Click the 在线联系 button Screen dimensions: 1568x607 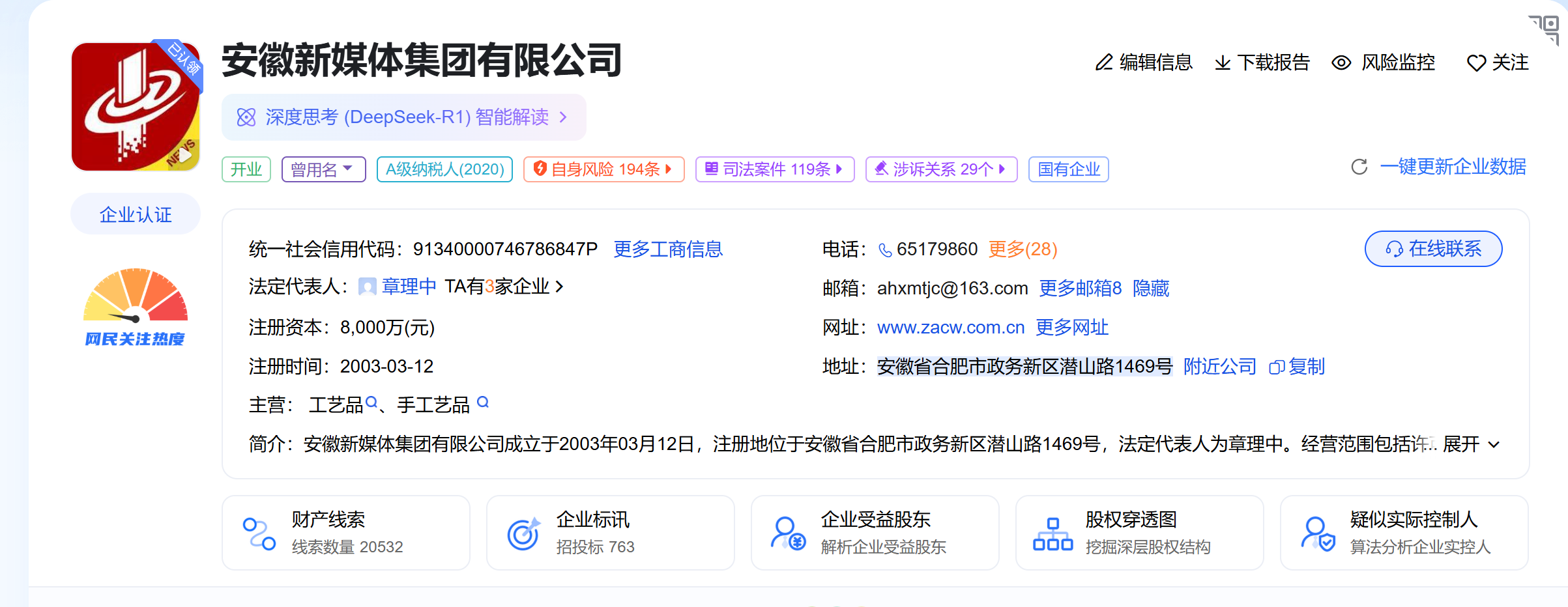tap(1433, 249)
